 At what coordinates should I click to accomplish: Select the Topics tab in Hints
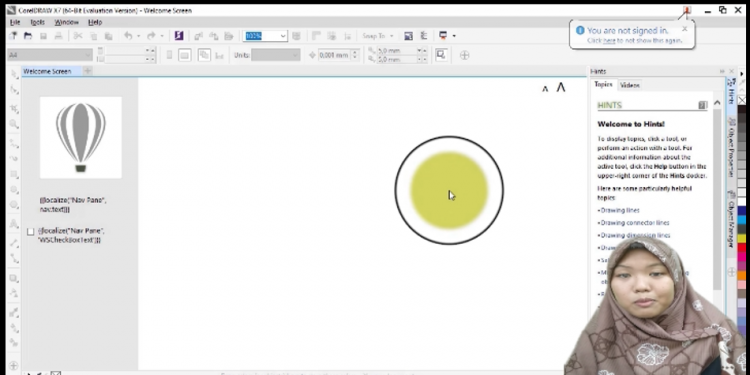pos(603,85)
